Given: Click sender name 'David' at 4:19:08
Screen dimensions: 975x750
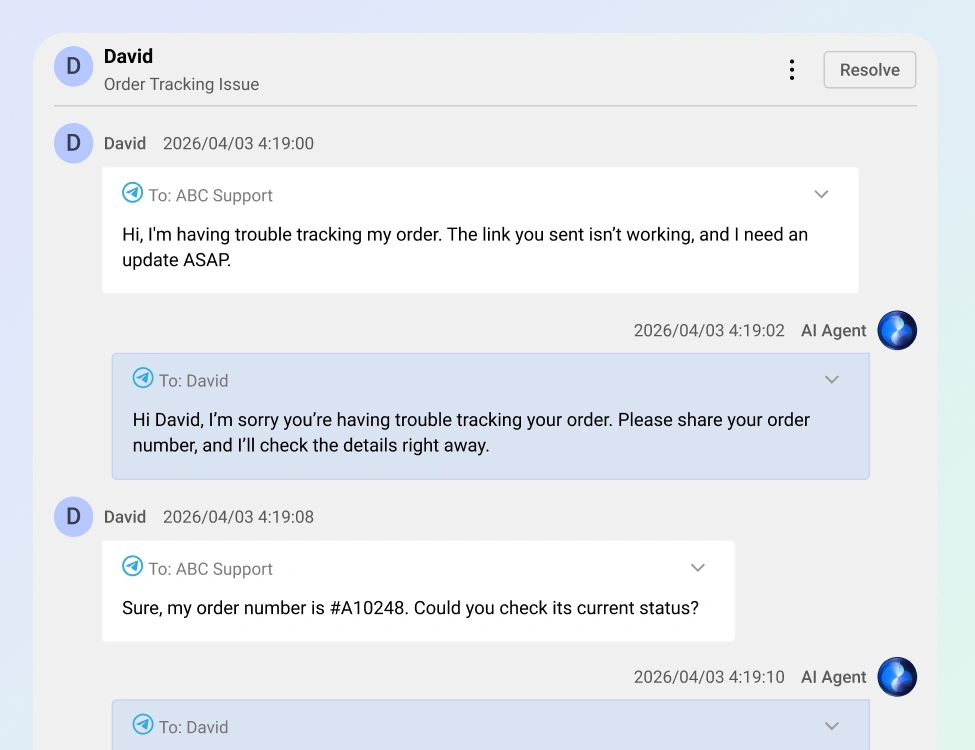Looking at the screenshot, I should pyautogui.click(x=124, y=517).
